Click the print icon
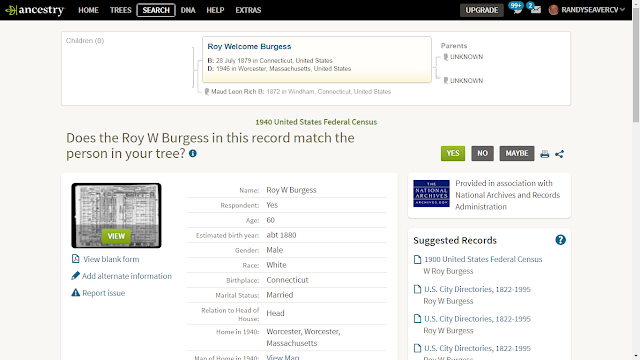Screen dimensions: 640x360 click(544, 154)
